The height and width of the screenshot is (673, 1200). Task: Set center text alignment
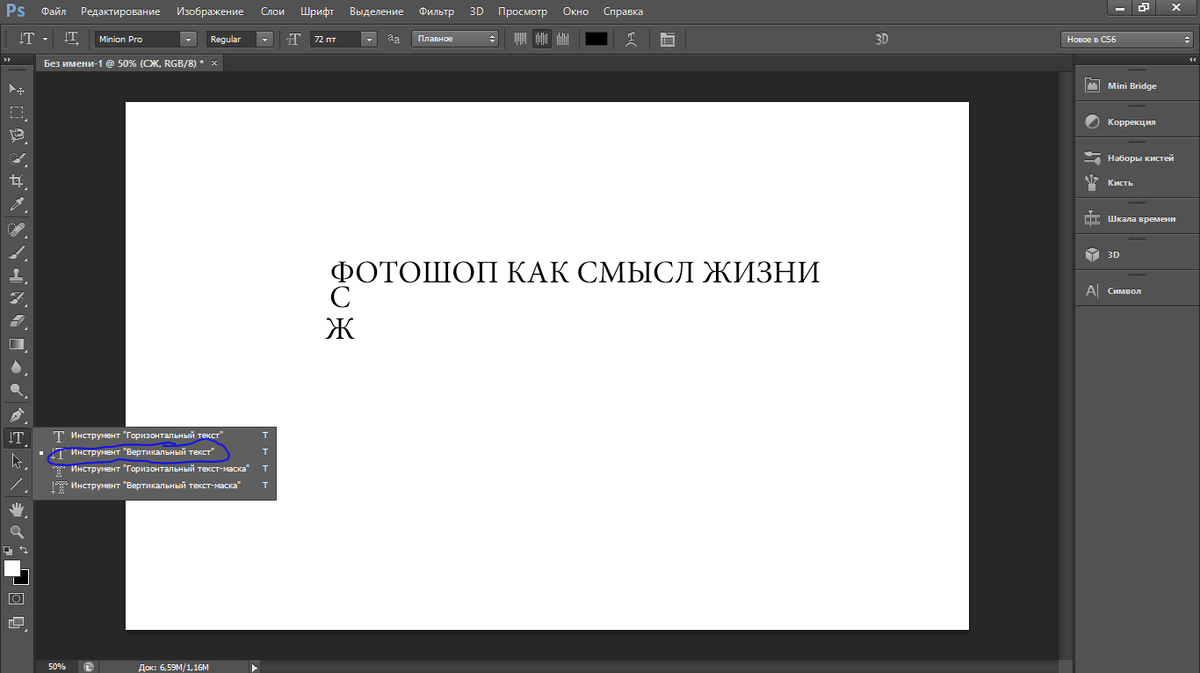coord(542,39)
